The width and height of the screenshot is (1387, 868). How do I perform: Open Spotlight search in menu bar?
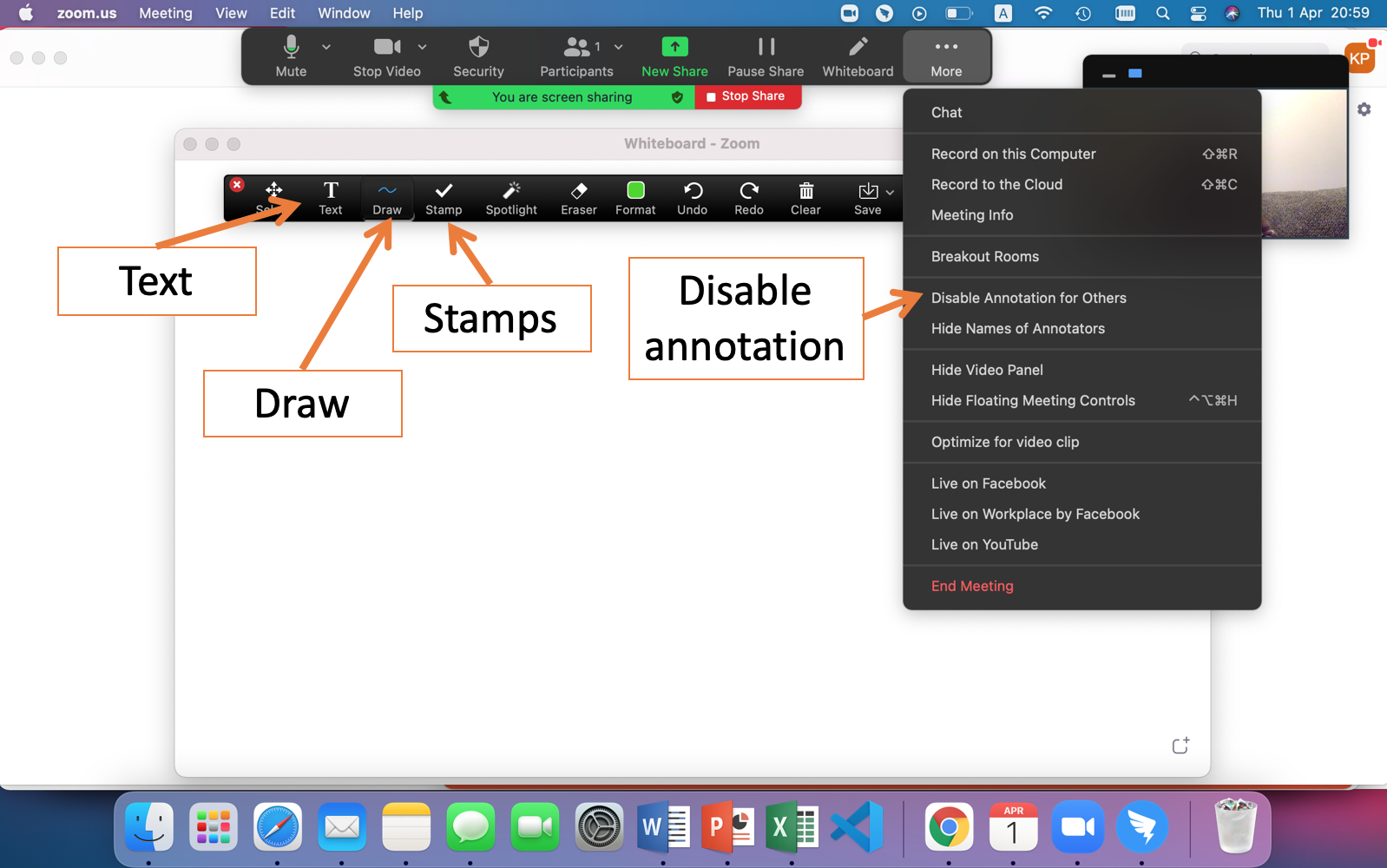1163,13
